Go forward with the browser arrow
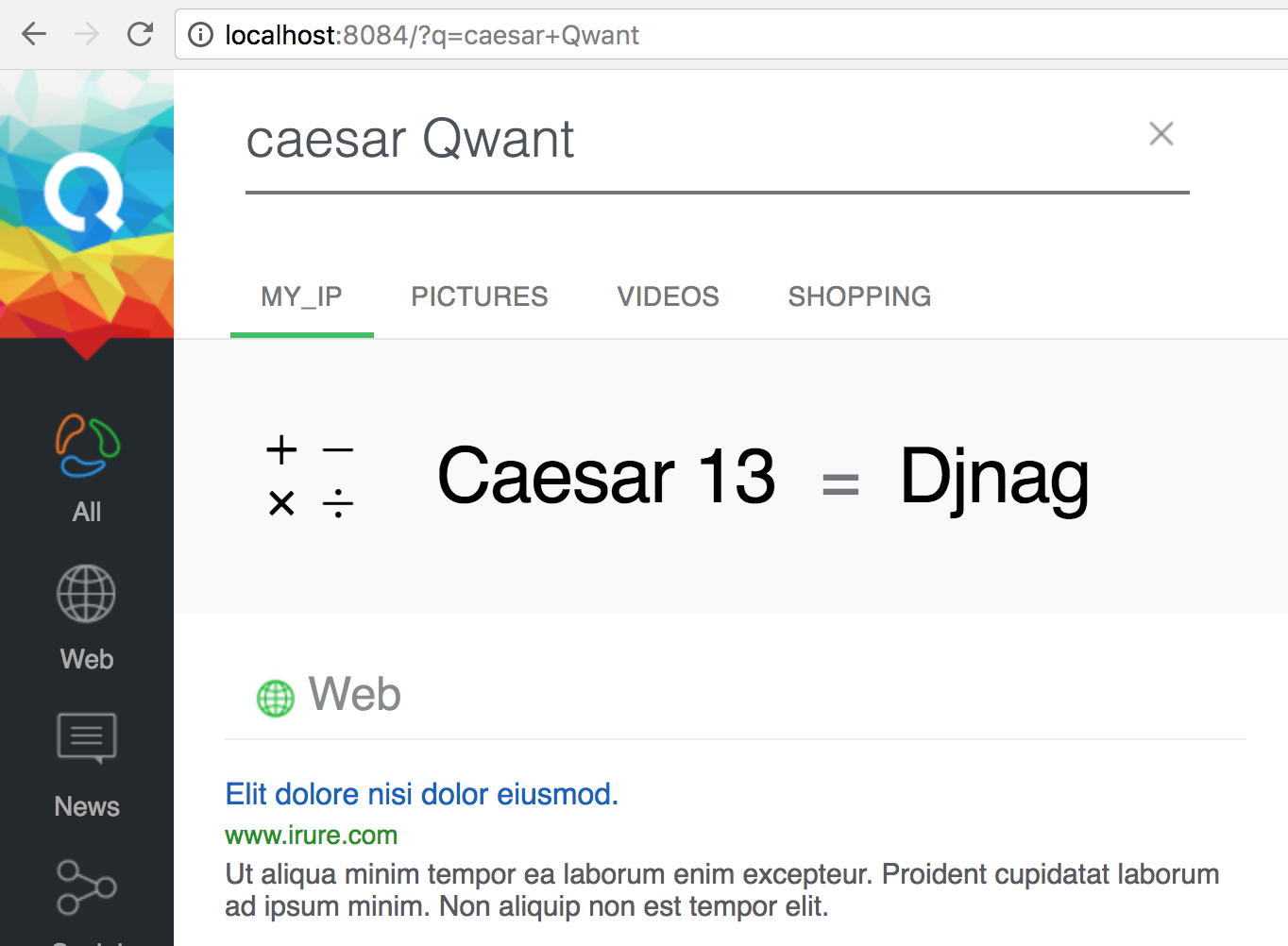1288x946 pixels. pyautogui.click(x=87, y=35)
